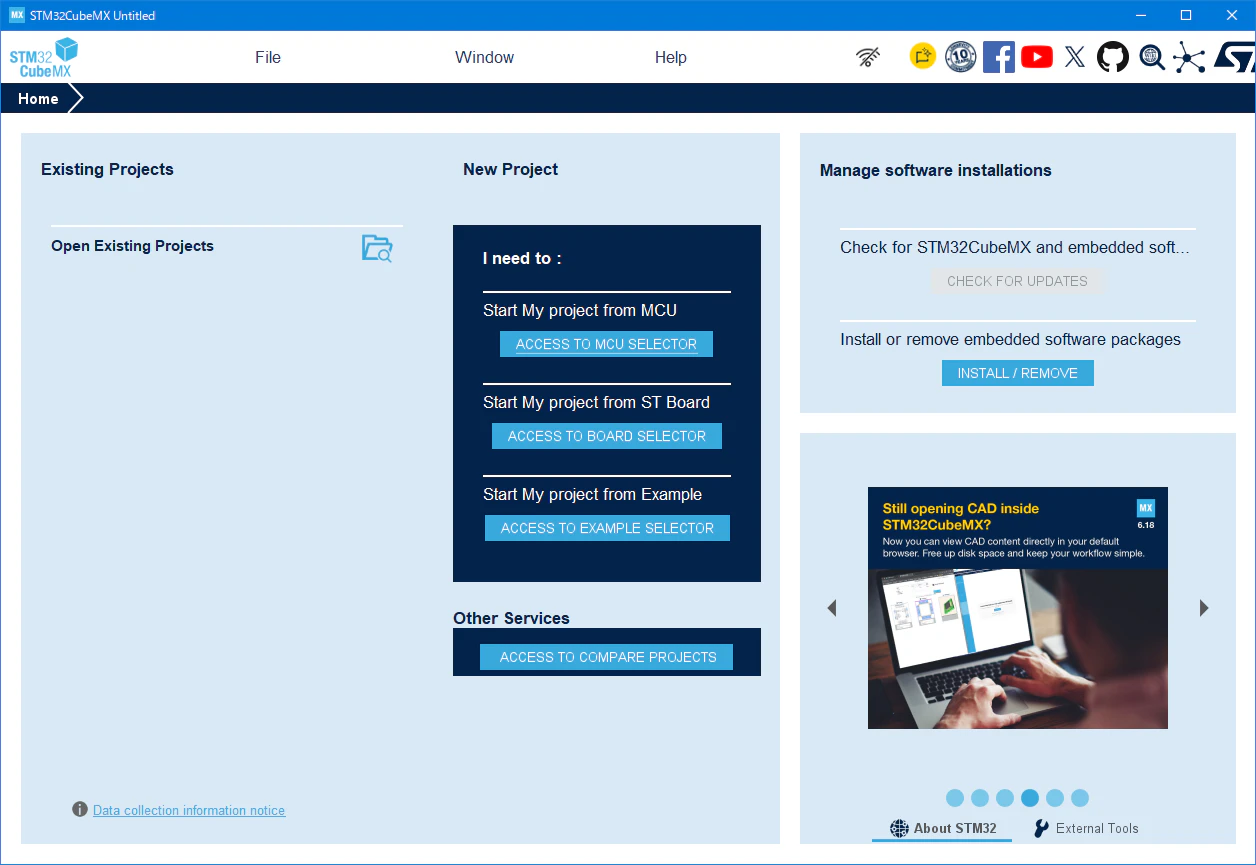The width and height of the screenshot is (1256, 865).
Task: Click the open folder search icon
Action: [x=377, y=248]
